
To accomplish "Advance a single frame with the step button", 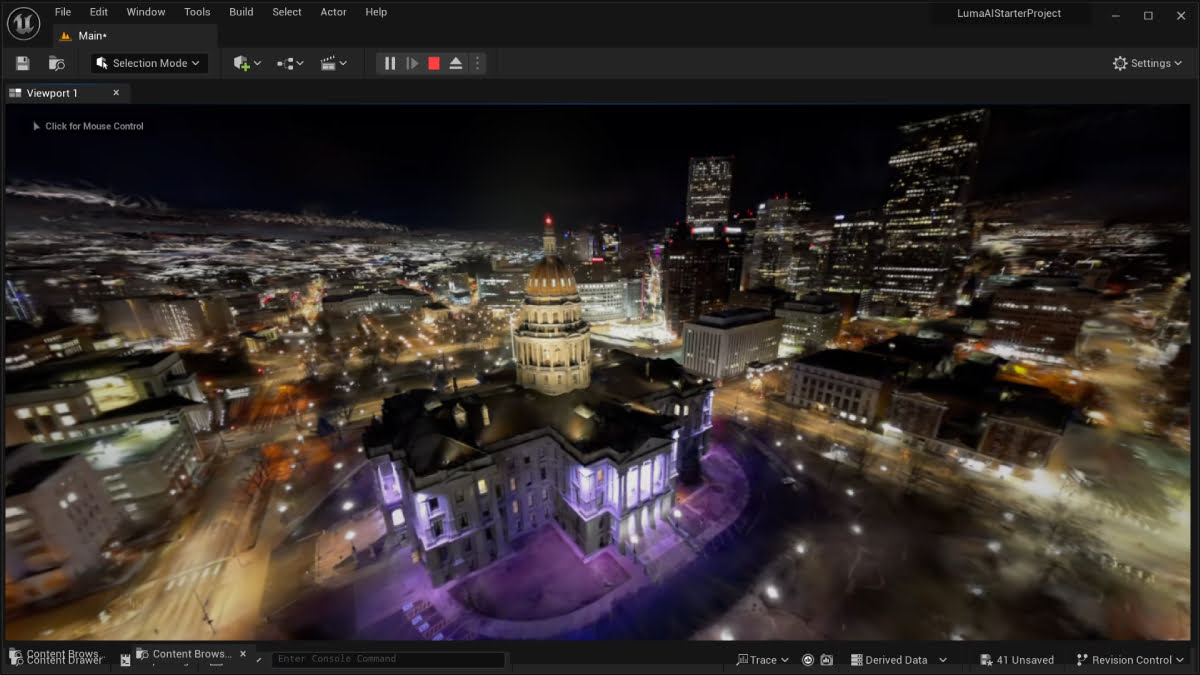I will [412, 63].
